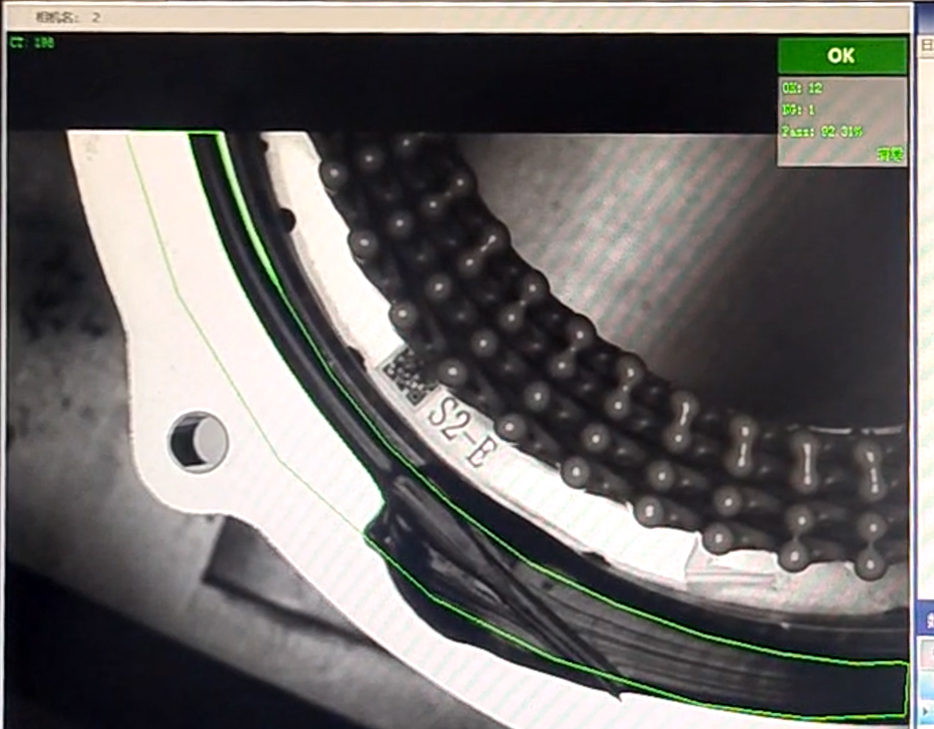The height and width of the screenshot is (729, 934).
Task: Select the OK: 12 count readout
Action: [x=802, y=89]
